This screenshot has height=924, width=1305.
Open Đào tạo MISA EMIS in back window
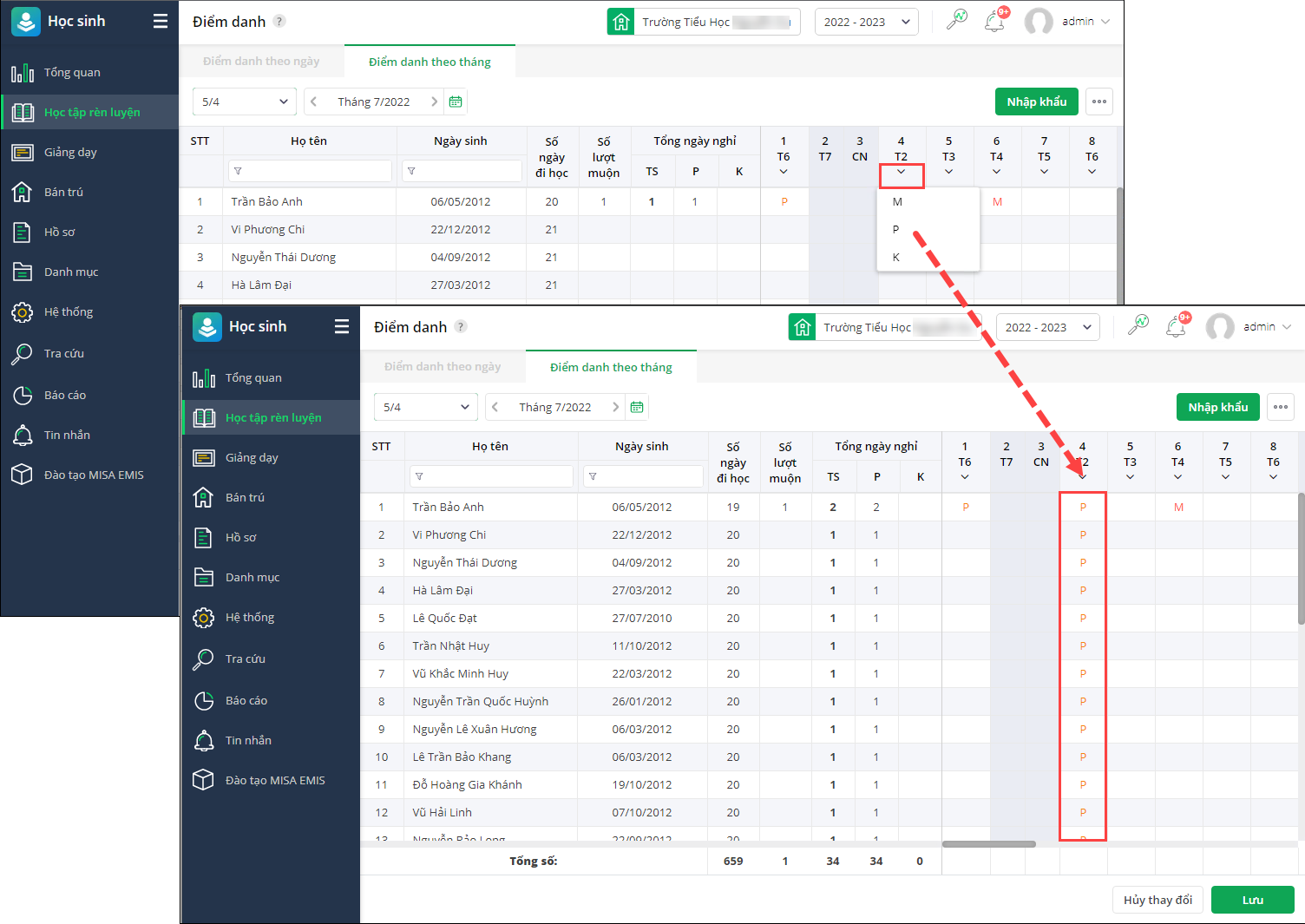(x=89, y=475)
